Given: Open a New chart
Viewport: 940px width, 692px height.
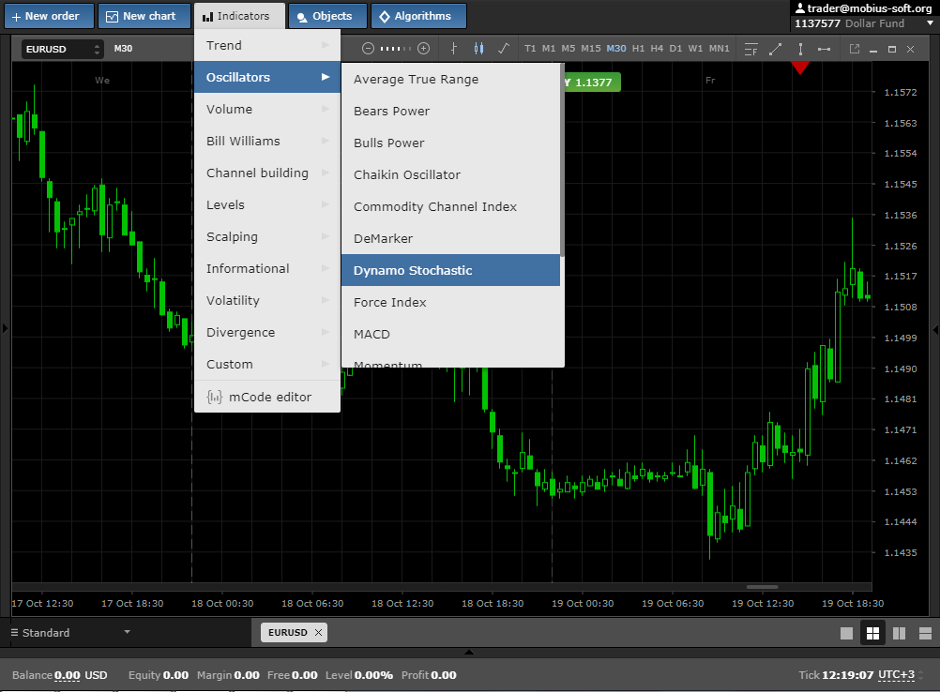Looking at the screenshot, I should coord(144,16).
